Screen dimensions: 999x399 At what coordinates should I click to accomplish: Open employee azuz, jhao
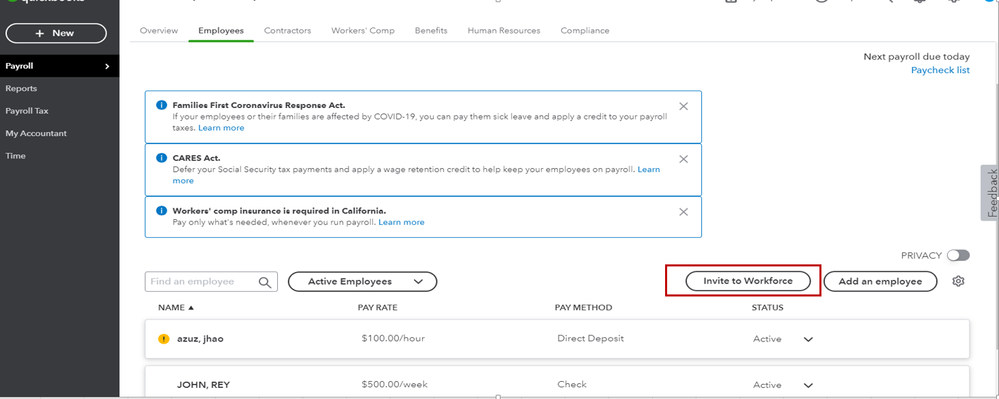coord(200,339)
